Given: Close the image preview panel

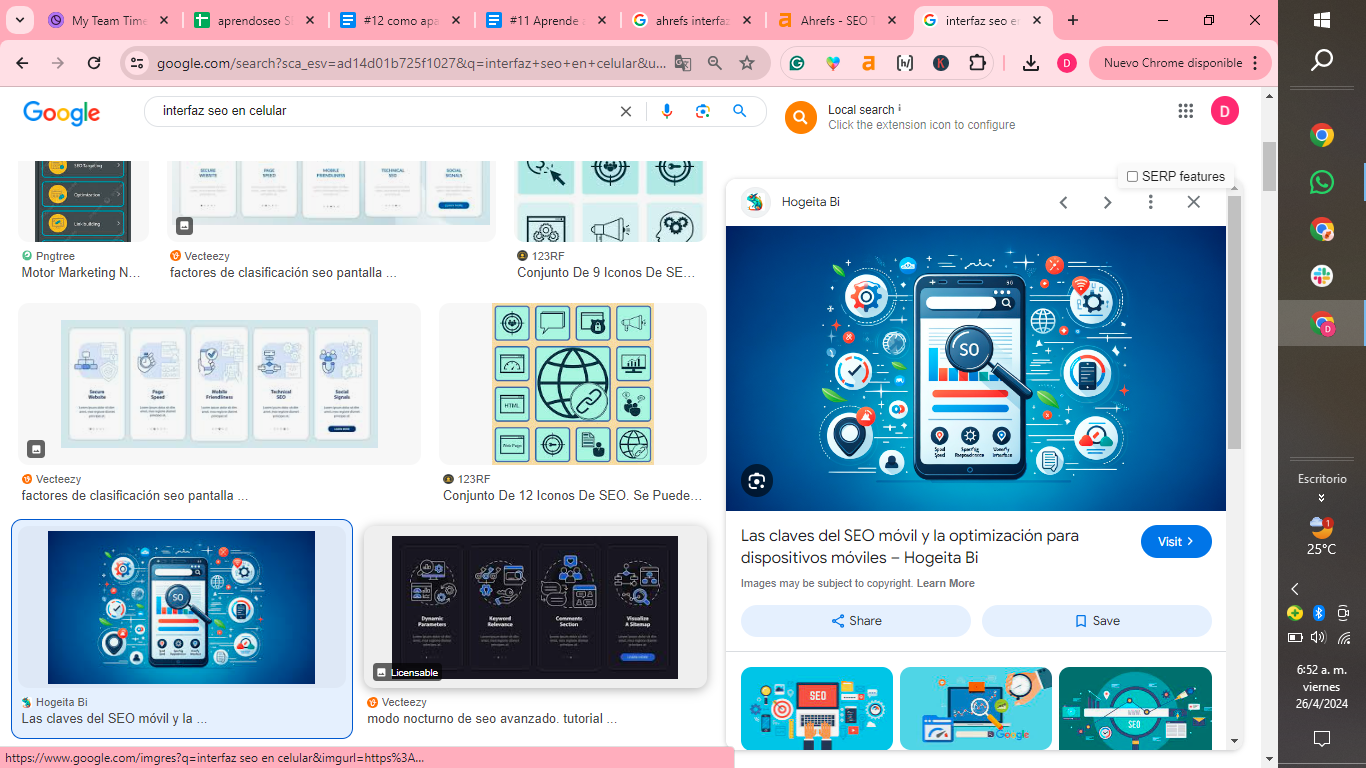Looking at the screenshot, I should click(1193, 202).
